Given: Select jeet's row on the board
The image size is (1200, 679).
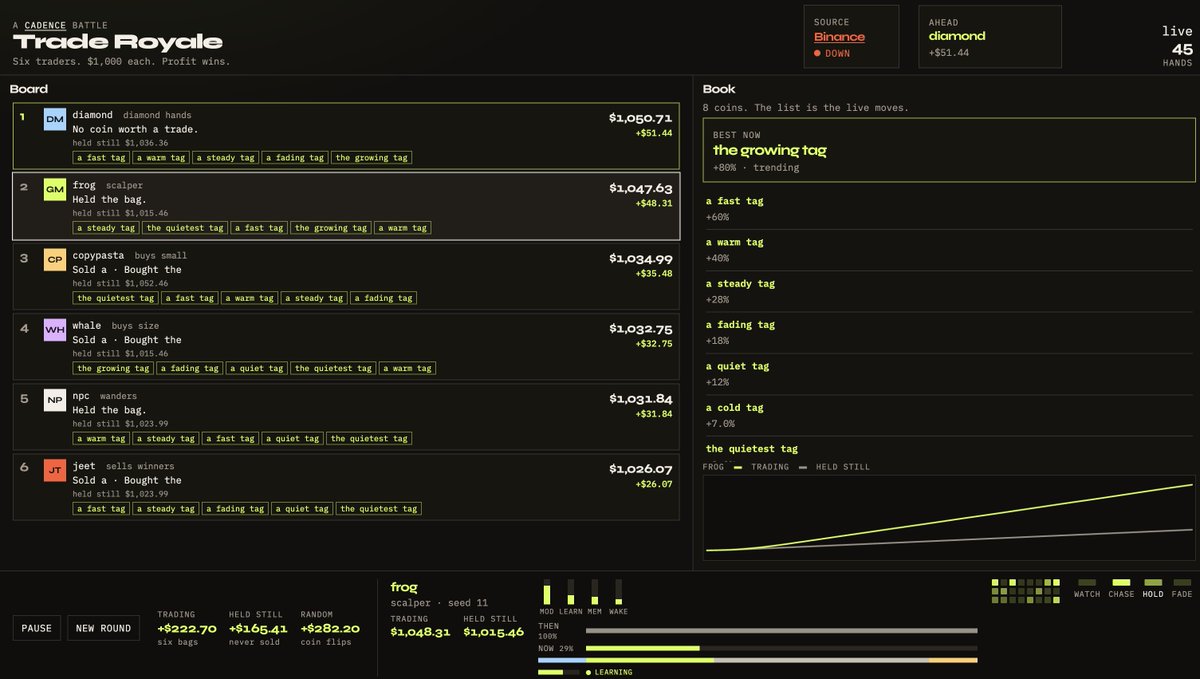Looking at the screenshot, I should [x=346, y=486].
